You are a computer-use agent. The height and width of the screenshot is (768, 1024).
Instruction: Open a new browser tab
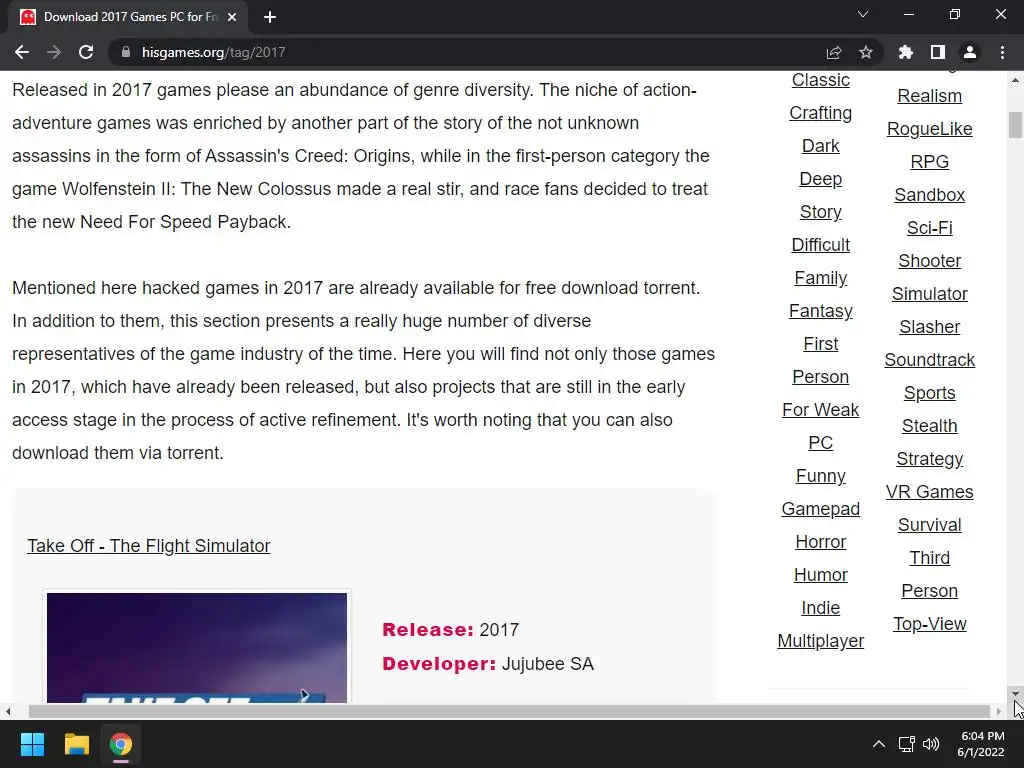(x=270, y=17)
